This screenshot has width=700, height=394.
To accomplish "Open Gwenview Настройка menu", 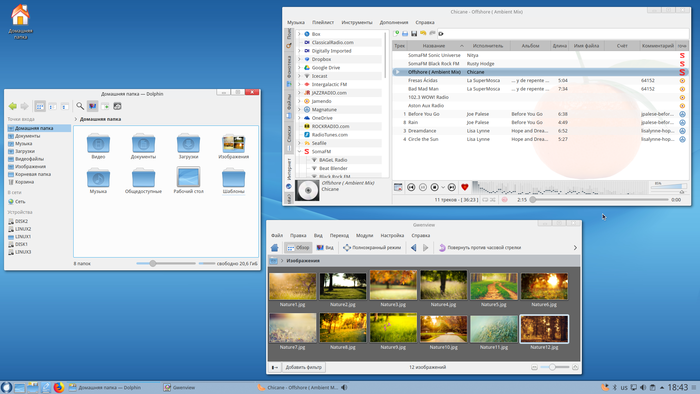I will (392, 236).
